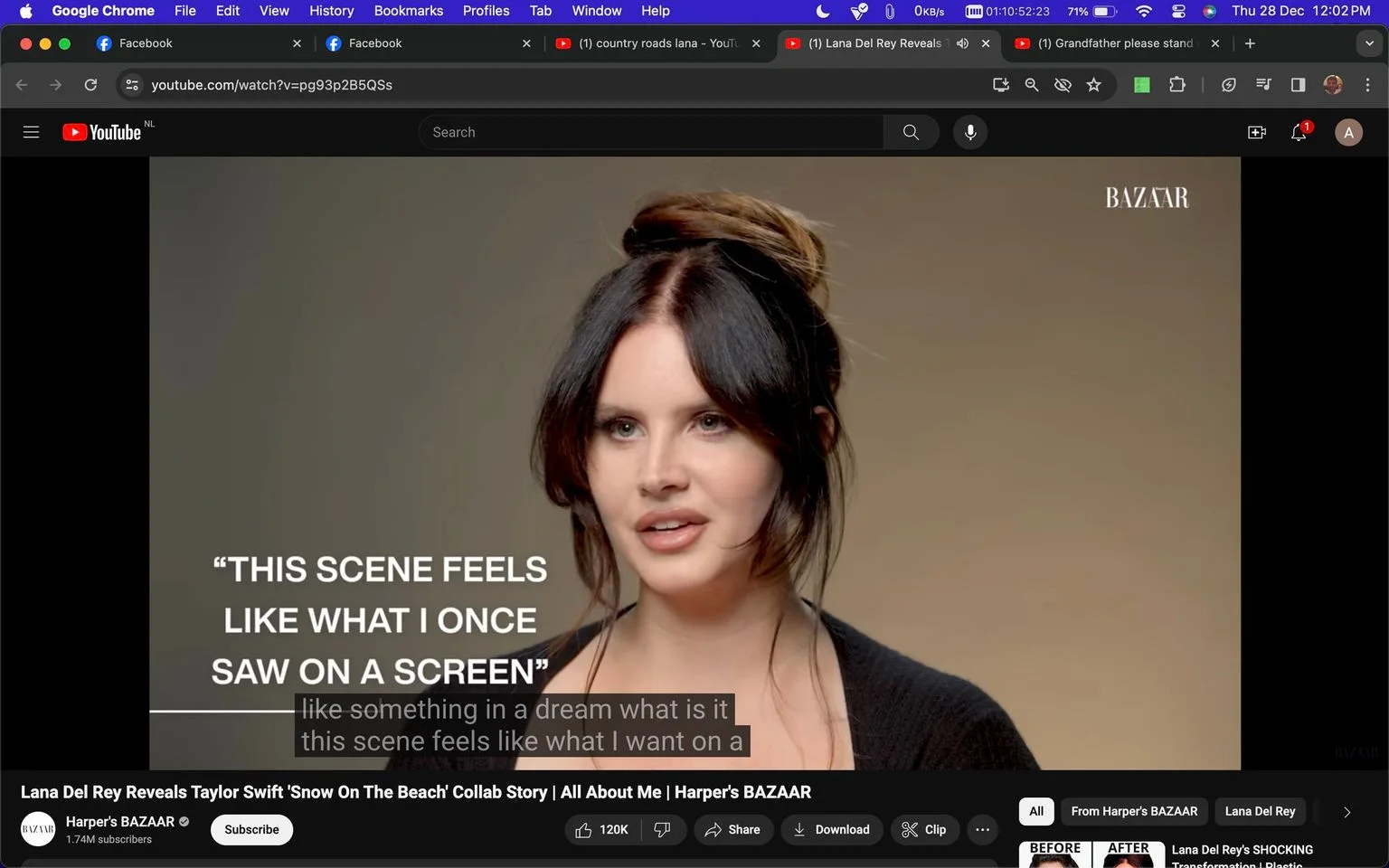Open Harper's BAZAAR channel name link
Viewport: 1389px width, 868px height.
pyautogui.click(x=120, y=822)
